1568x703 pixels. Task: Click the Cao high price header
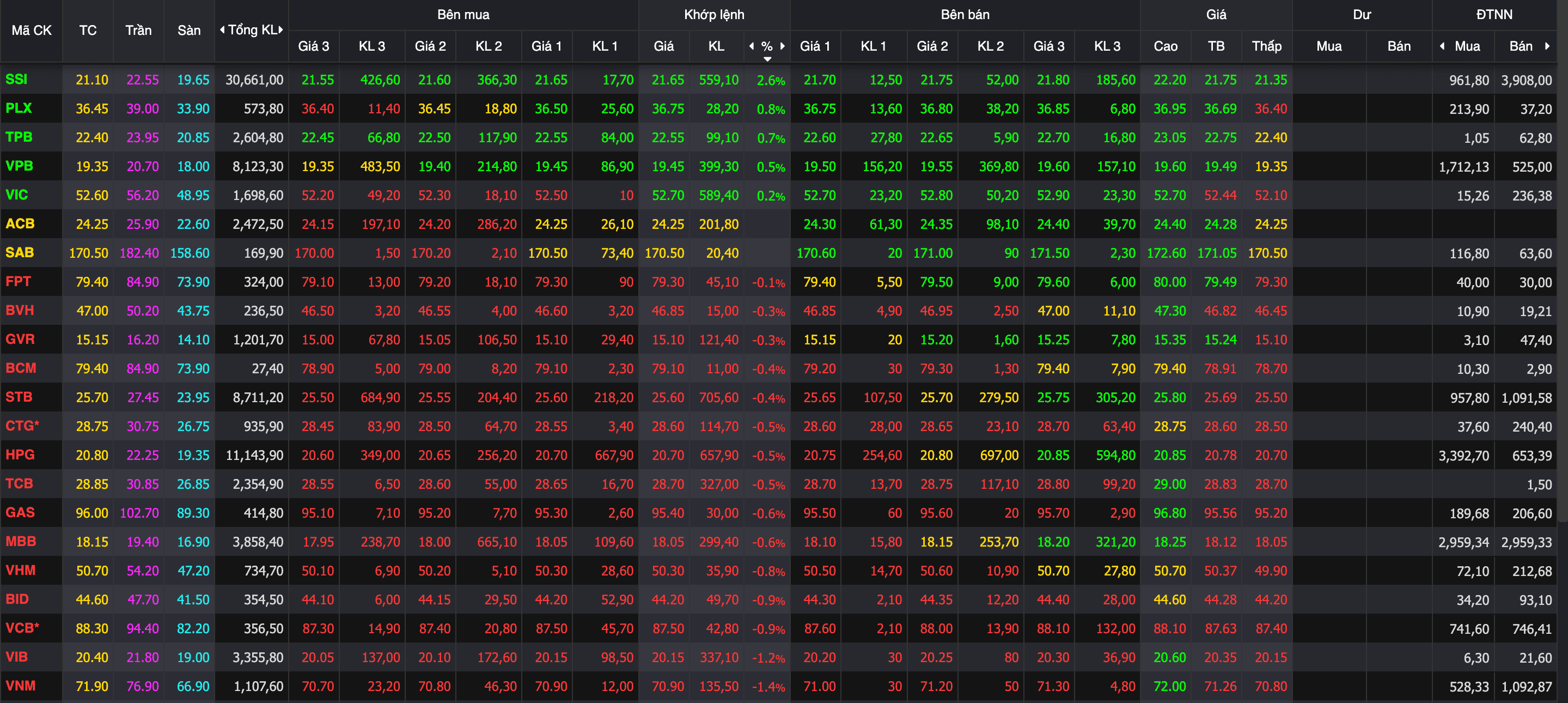pos(1166,46)
